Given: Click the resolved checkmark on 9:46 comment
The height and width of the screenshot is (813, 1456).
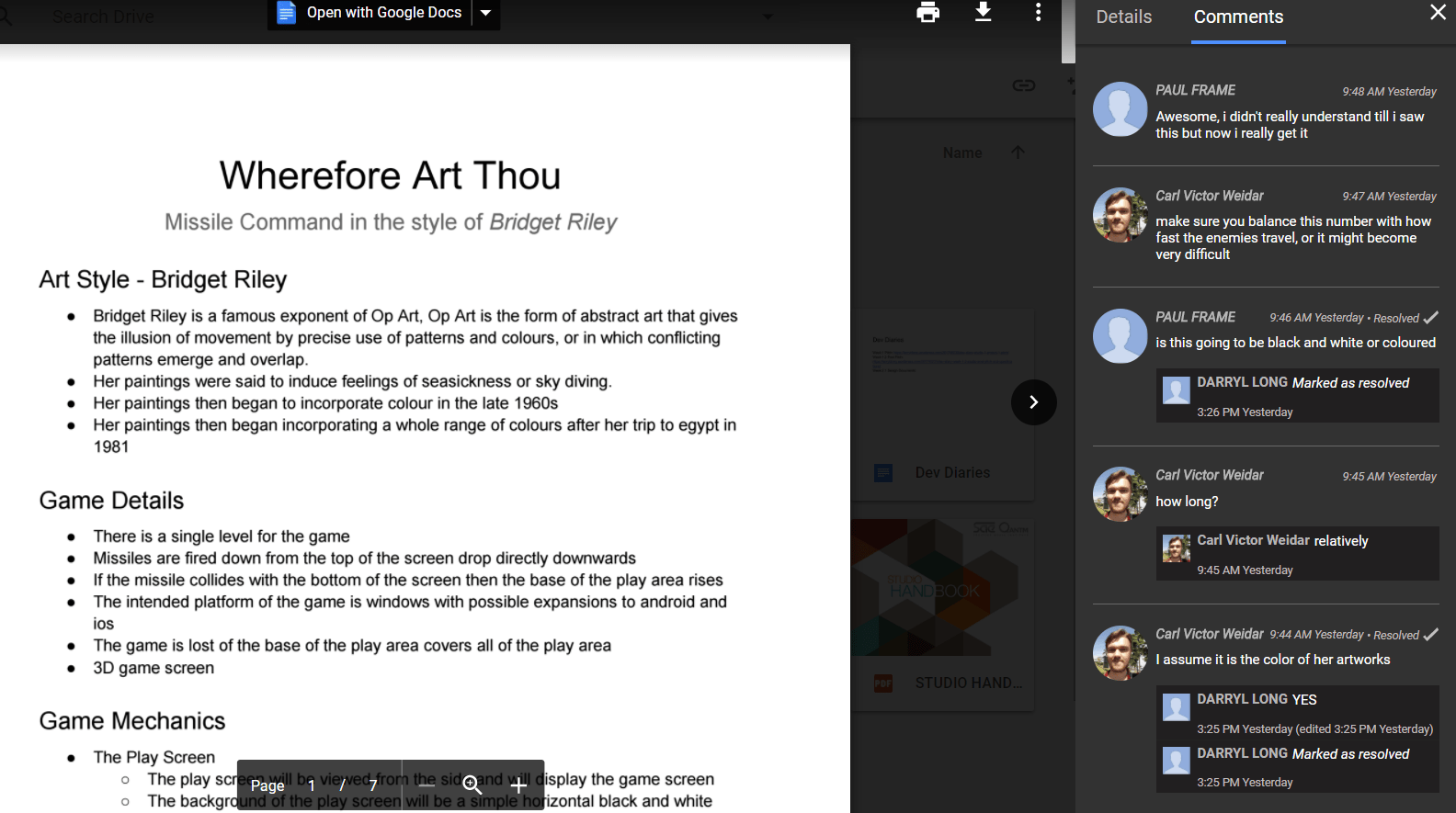Looking at the screenshot, I should pyautogui.click(x=1431, y=318).
